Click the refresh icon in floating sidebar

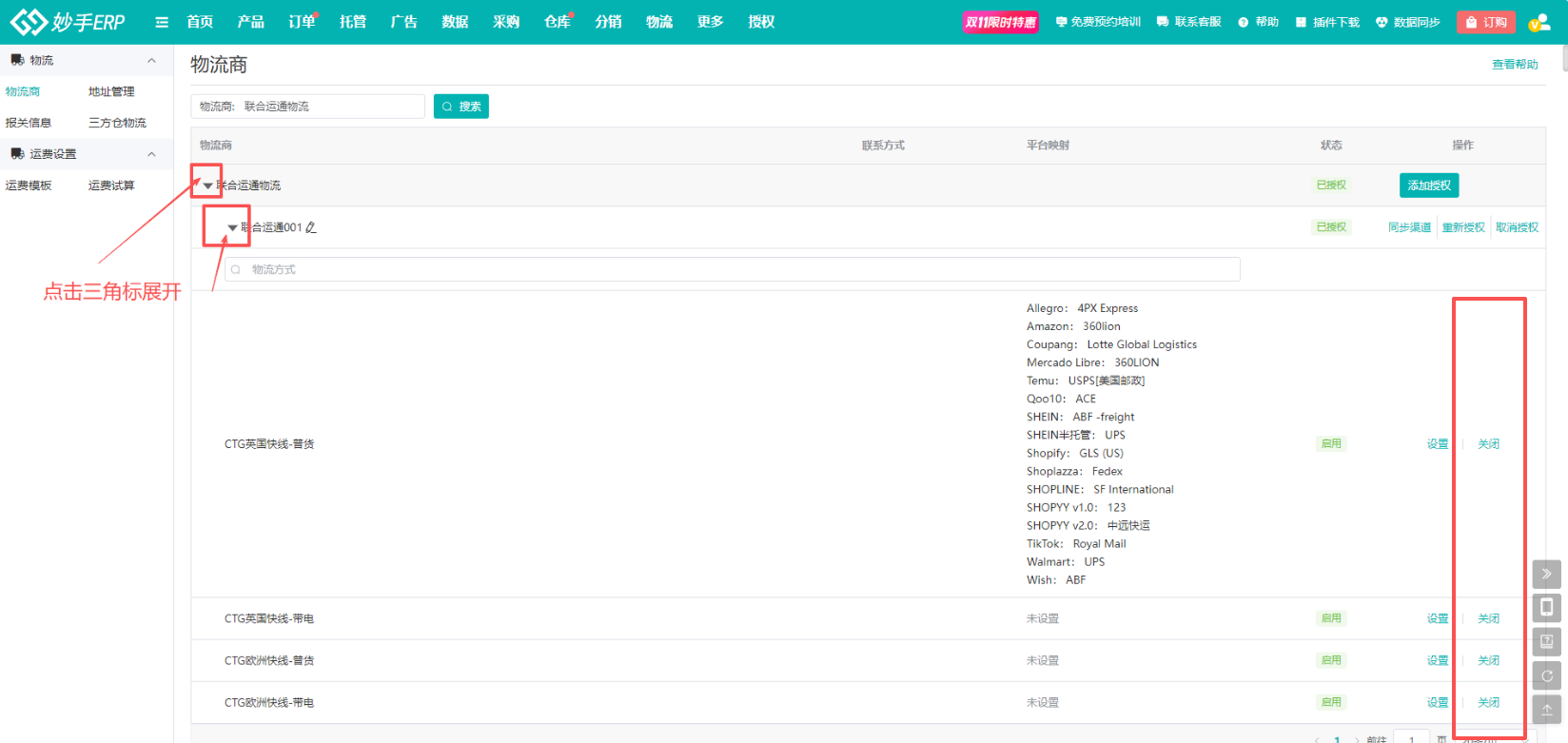[1547, 675]
